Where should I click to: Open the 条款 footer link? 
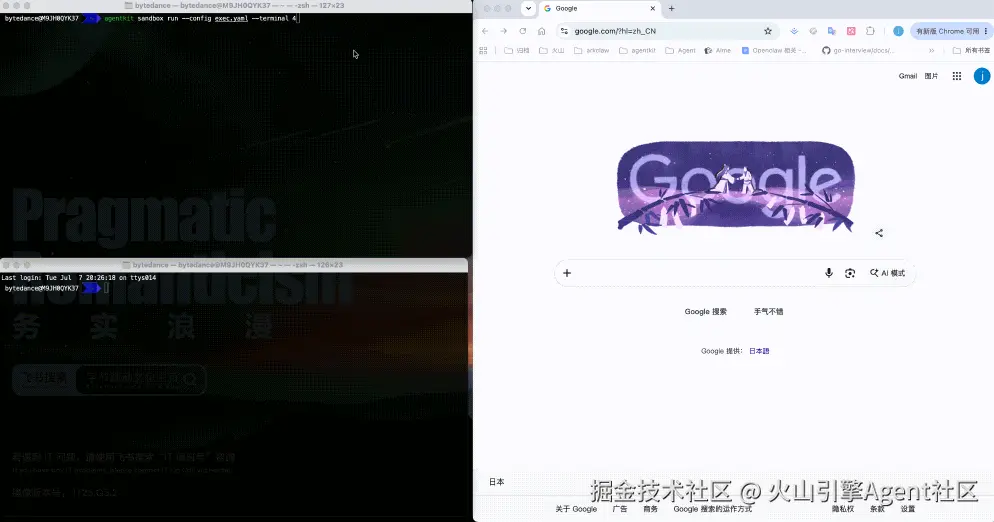point(877,509)
